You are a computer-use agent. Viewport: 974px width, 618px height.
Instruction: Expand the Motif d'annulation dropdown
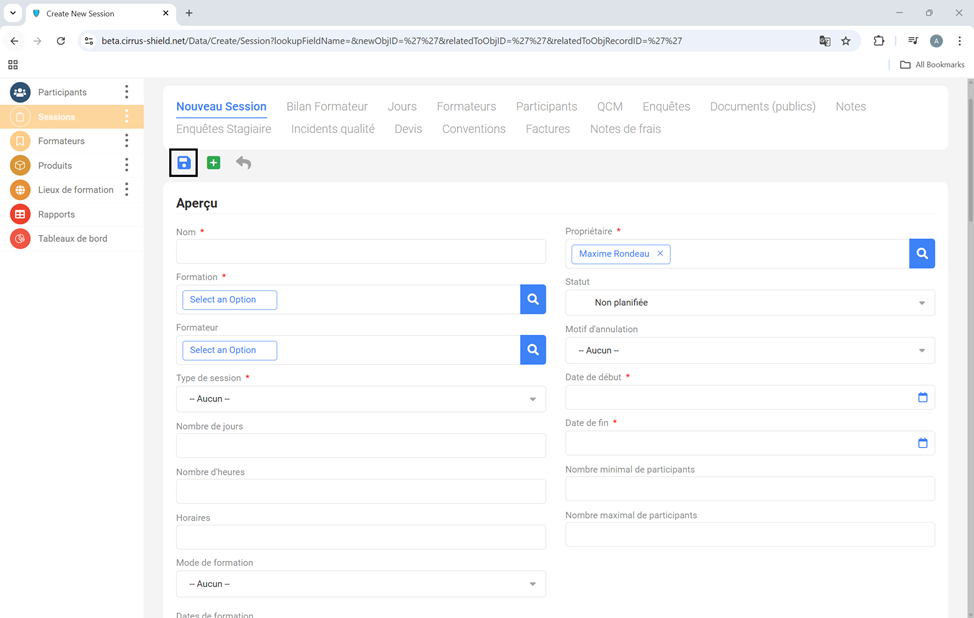(x=750, y=351)
